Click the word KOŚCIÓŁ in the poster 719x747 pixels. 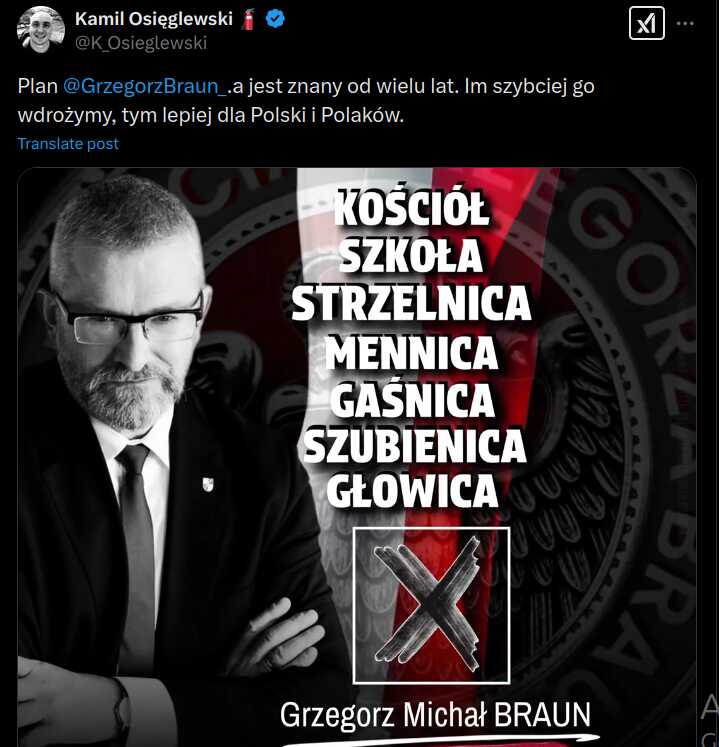(x=411, y=208)
